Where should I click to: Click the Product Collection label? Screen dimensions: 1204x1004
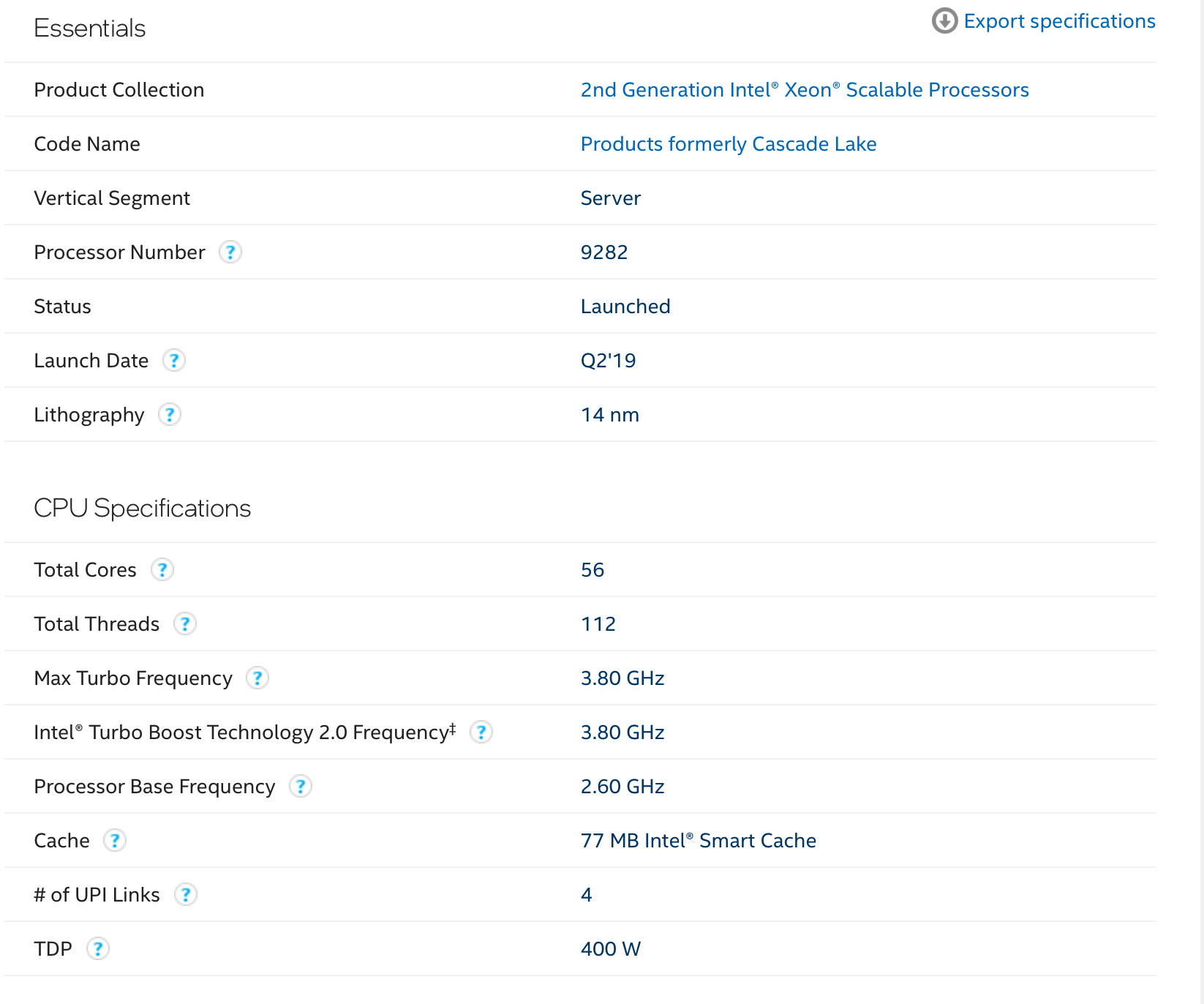pos(119,90)
